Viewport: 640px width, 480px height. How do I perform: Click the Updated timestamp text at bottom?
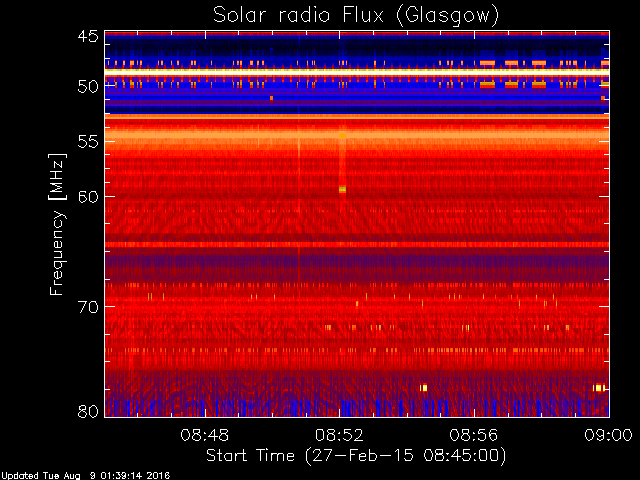pos(85,476)
